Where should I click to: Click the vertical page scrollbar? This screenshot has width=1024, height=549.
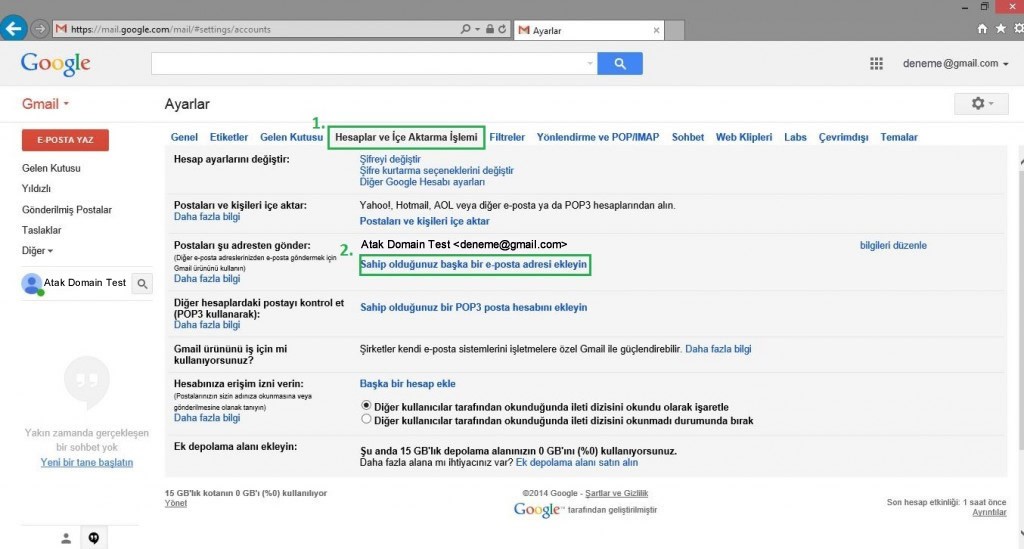pyautogui.click(x=1020, y=310)
